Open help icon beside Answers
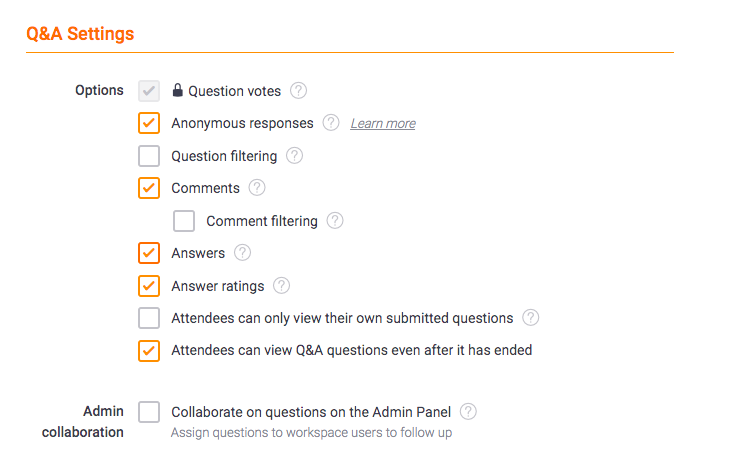747x472 pixels. [242, 253]
